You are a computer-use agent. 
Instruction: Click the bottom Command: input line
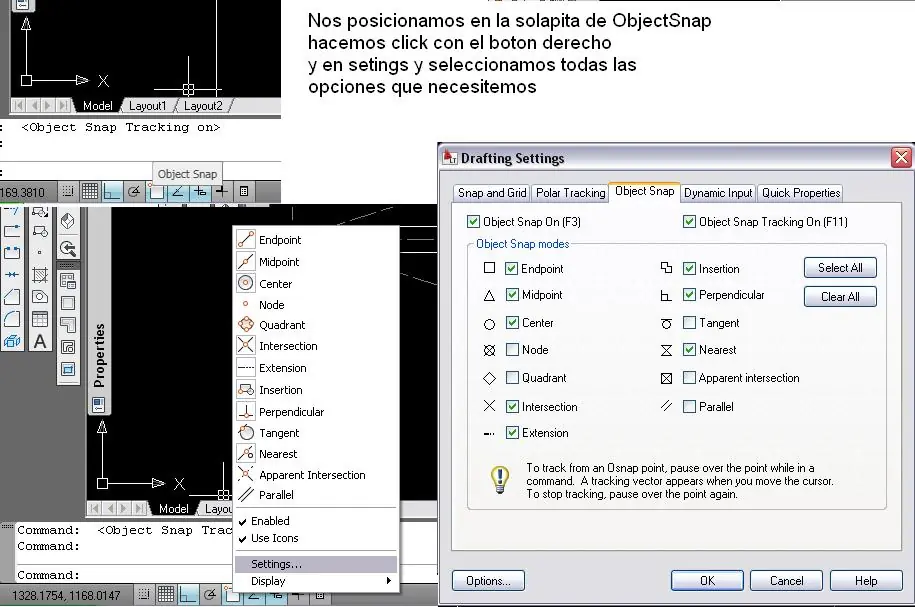(124, 575)
